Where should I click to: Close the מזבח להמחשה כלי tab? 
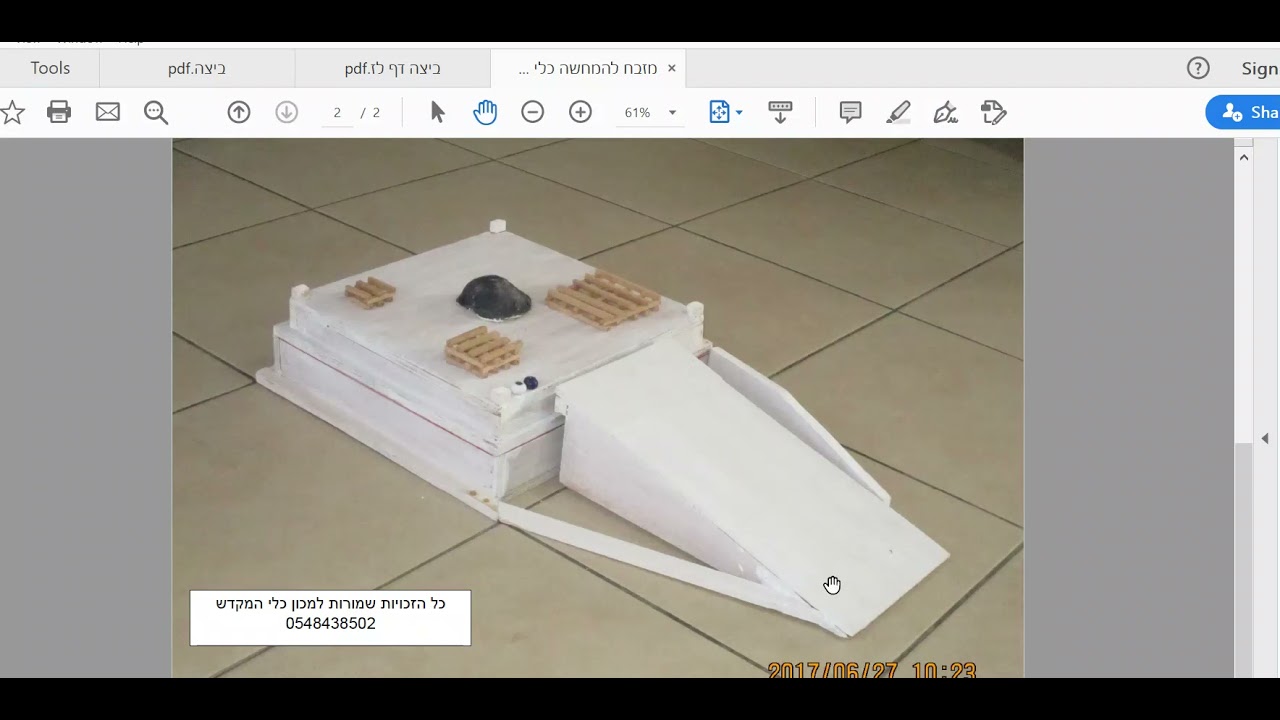(x=672, y=68)
